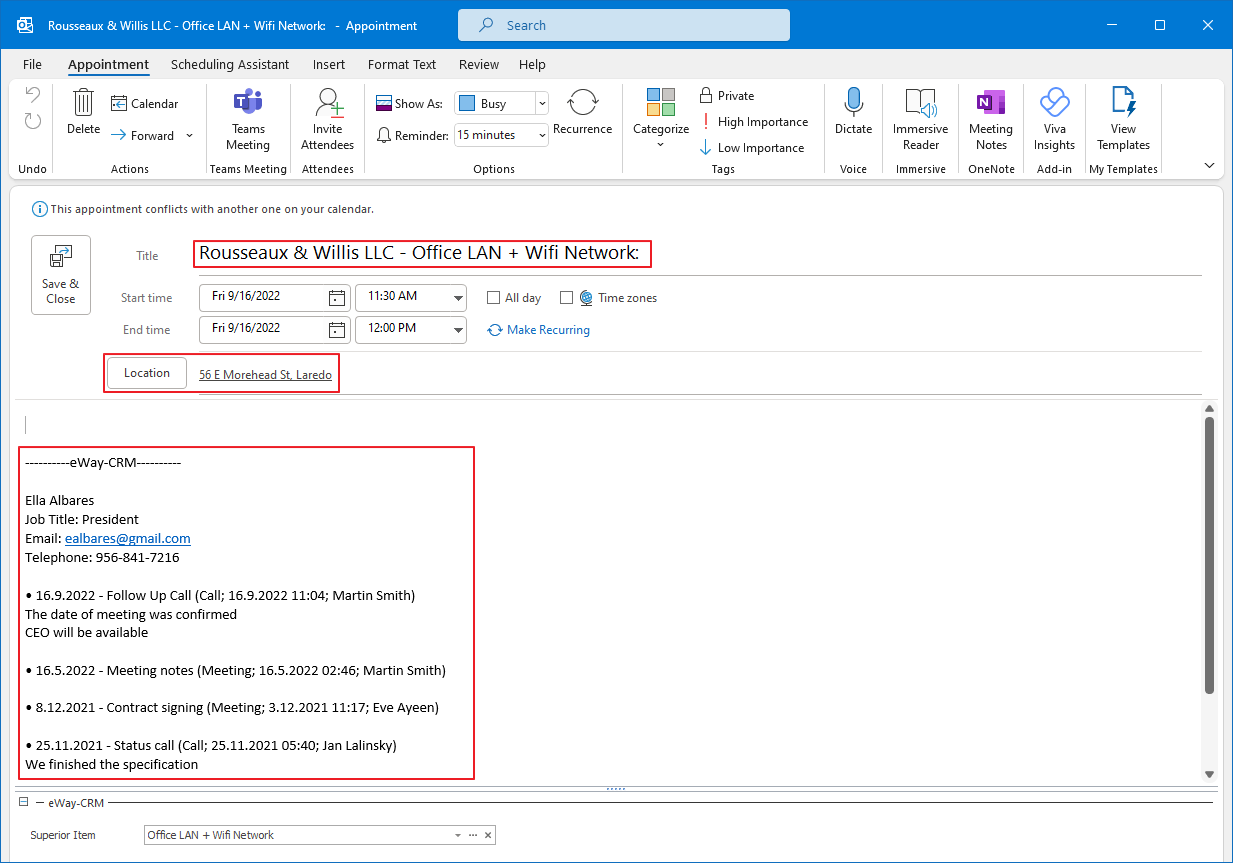Launch Immersive Reader
Image resolution: width=1233 pixels, height=863 pixels.
(x=921, y=119)
